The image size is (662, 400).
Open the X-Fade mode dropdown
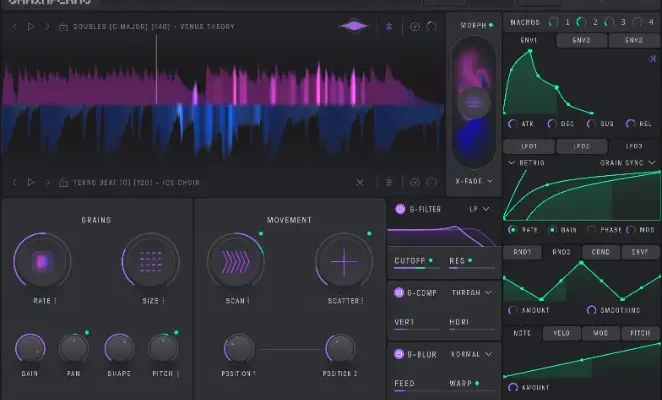coord(472,182)
